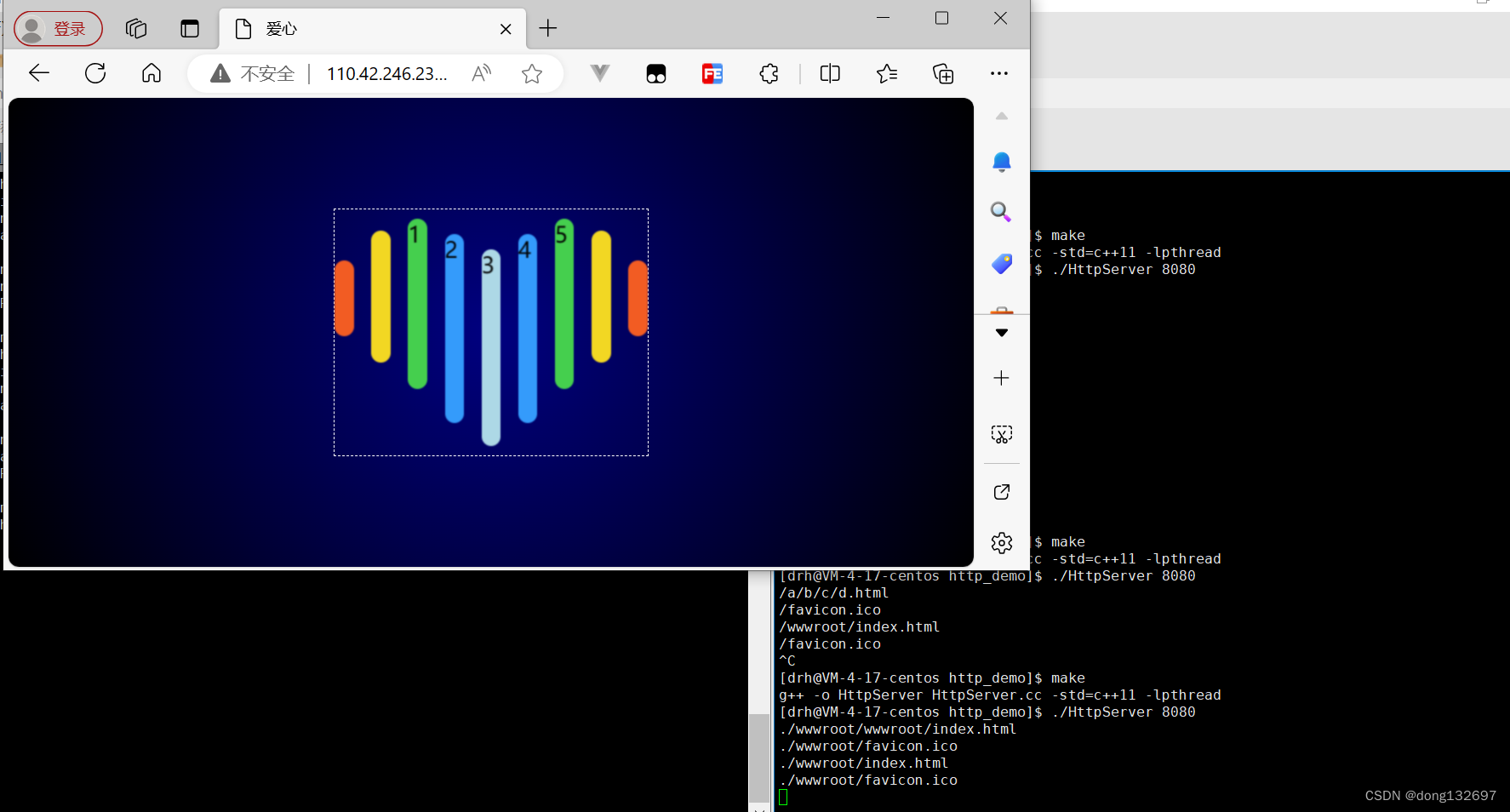Click the last ./wwwroot/favicon.ico terminal line

tap(868, 781)
